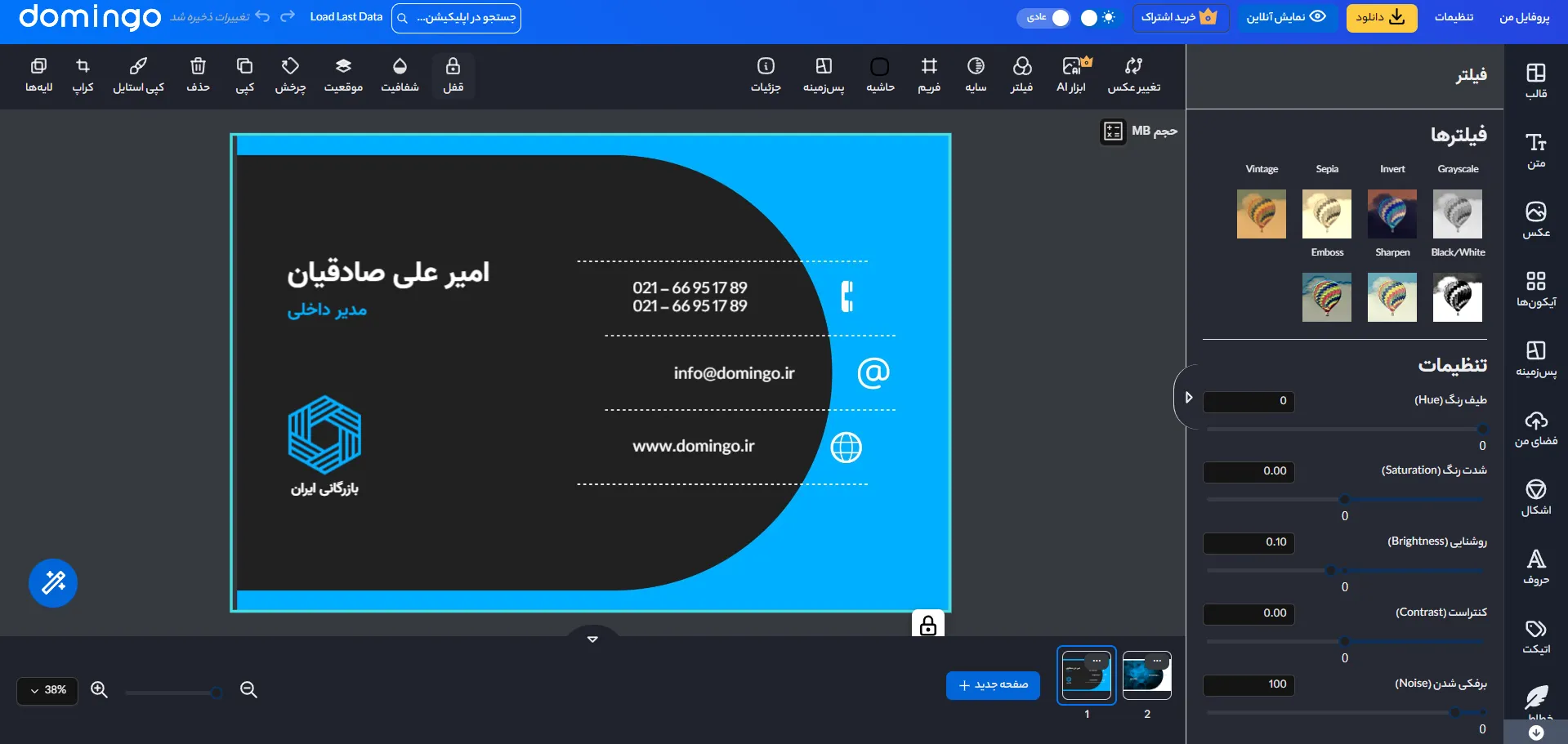Click the Brightness slider handle

click(x=1331, y=570)
